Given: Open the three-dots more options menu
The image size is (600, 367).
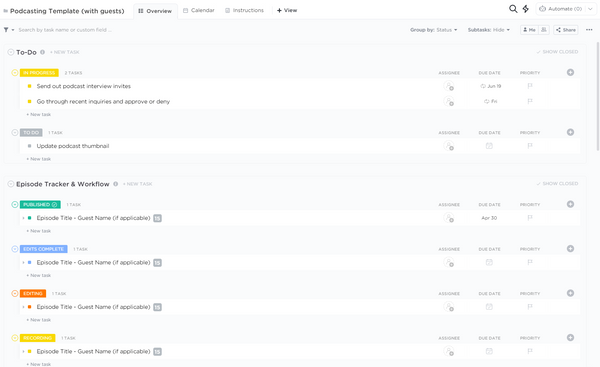Looking at the screenshot, I should coord(589,30).
